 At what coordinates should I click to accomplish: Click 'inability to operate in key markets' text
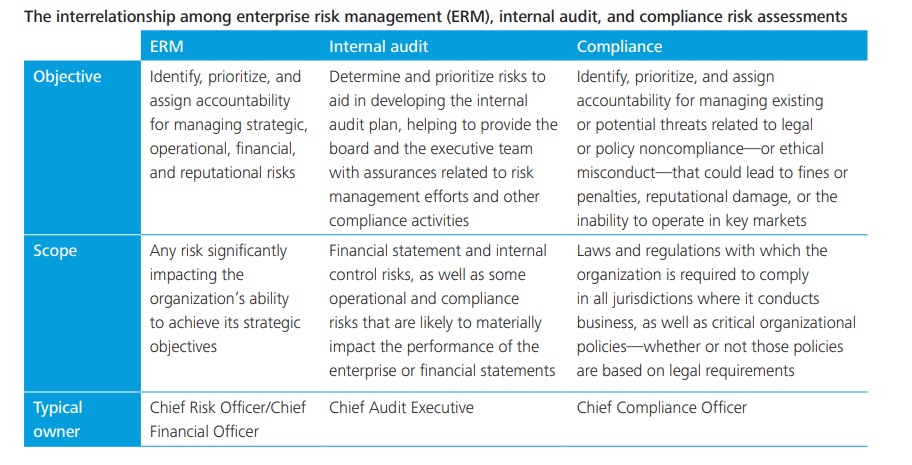coord(692,221)
